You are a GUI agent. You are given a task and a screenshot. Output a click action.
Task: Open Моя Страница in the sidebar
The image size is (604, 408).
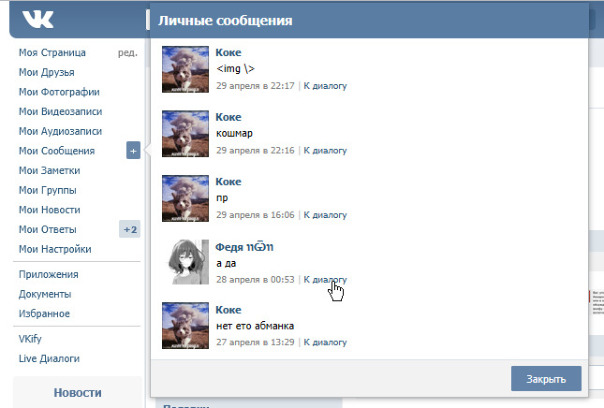pos(52,52)
